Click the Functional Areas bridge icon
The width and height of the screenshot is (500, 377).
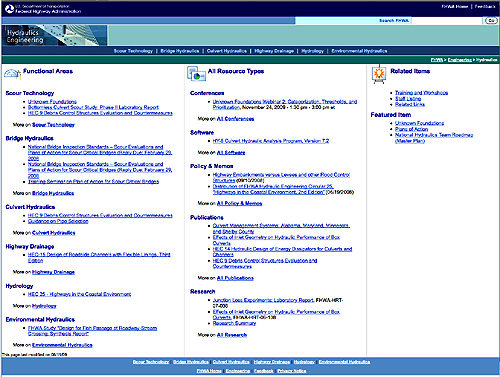[12, 73]
